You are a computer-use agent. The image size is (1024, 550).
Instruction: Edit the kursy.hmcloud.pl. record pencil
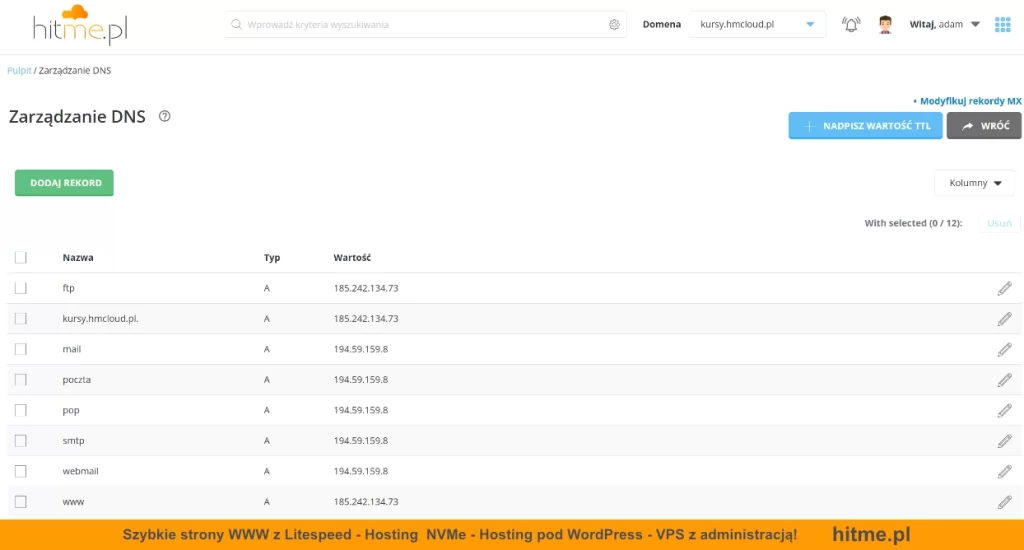[x=1004, y=319]
